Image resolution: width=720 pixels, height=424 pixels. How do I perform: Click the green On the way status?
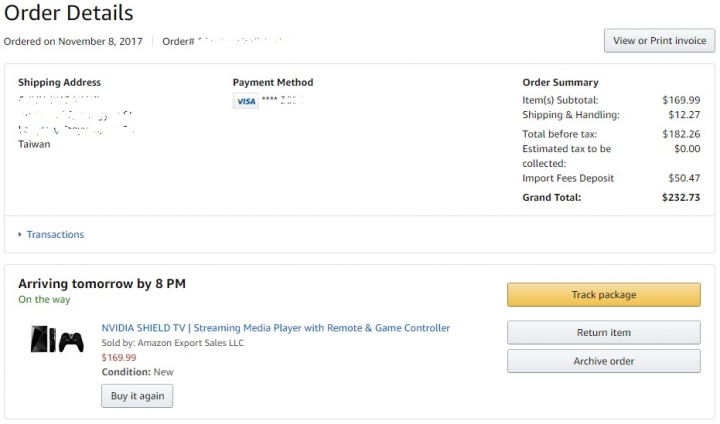coord(44,300)
